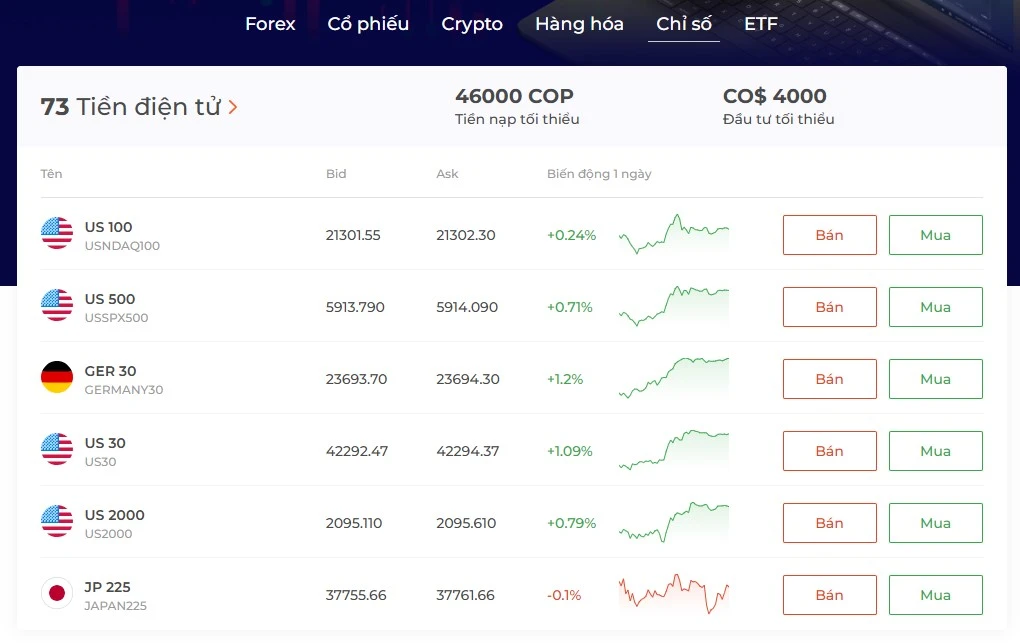The image size is (1020, 643).
Task: Switch to the Crypto tab
Action: [x=472, y=24]
